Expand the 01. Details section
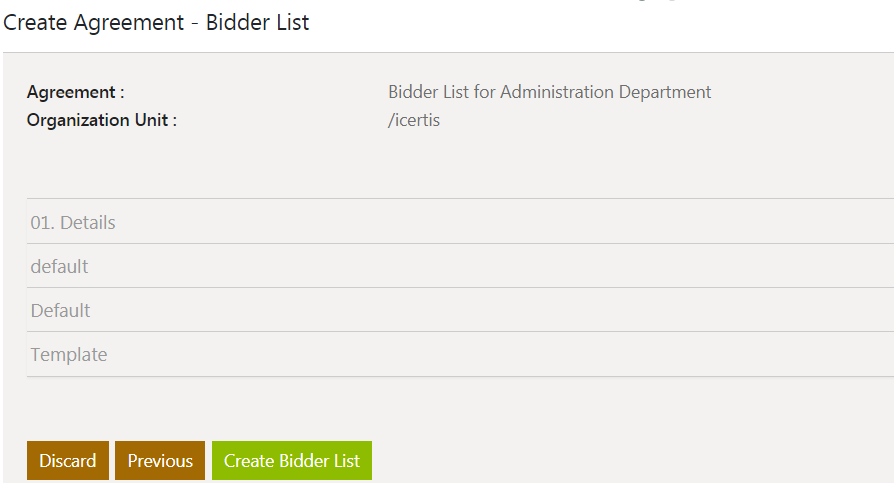This screenshot has height=483, width=894. point(73,222)
